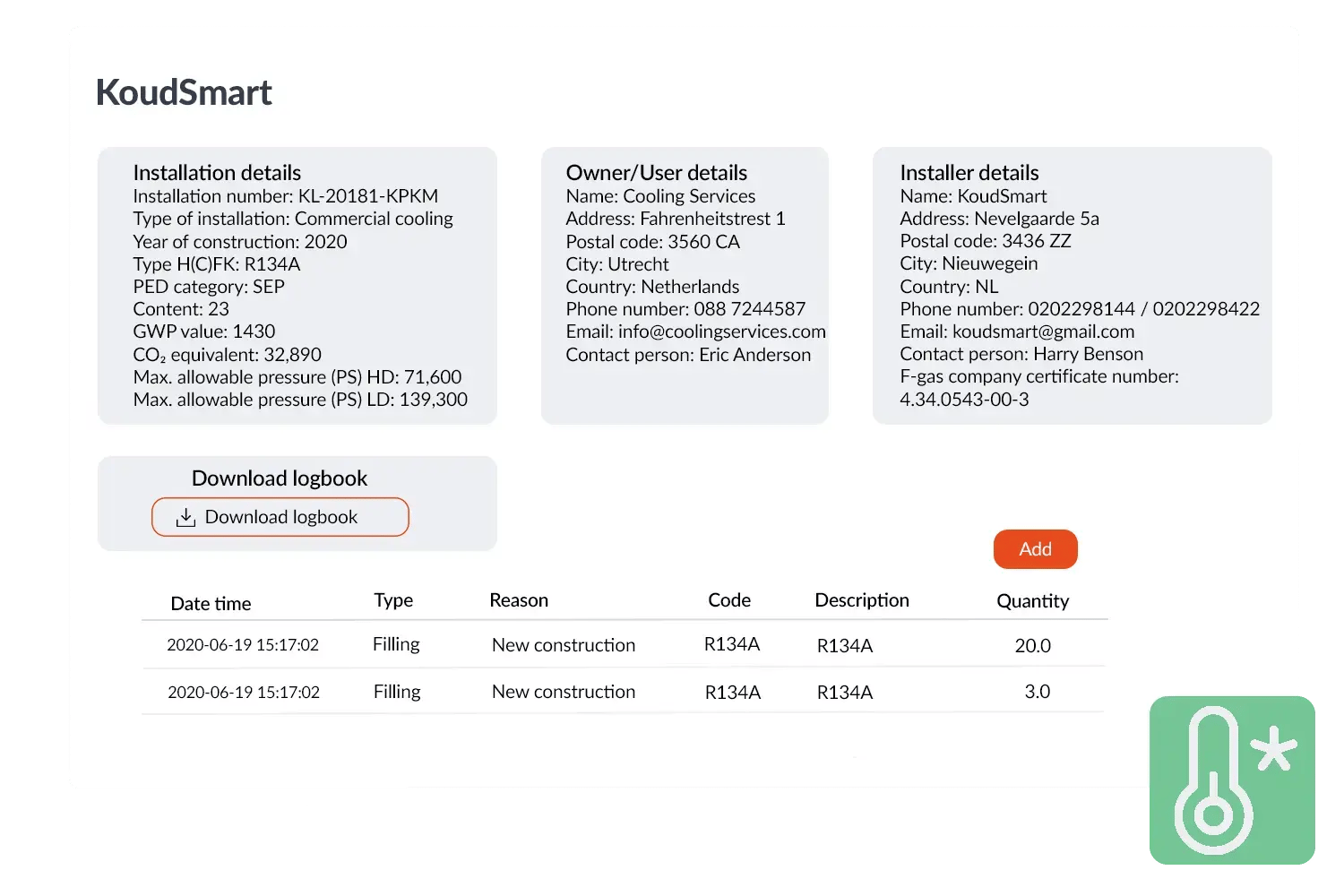This screenshot has width=1344, height=896.
Task: Click the installation number KL-20181-KPKM
Action: tap(368, 196)
